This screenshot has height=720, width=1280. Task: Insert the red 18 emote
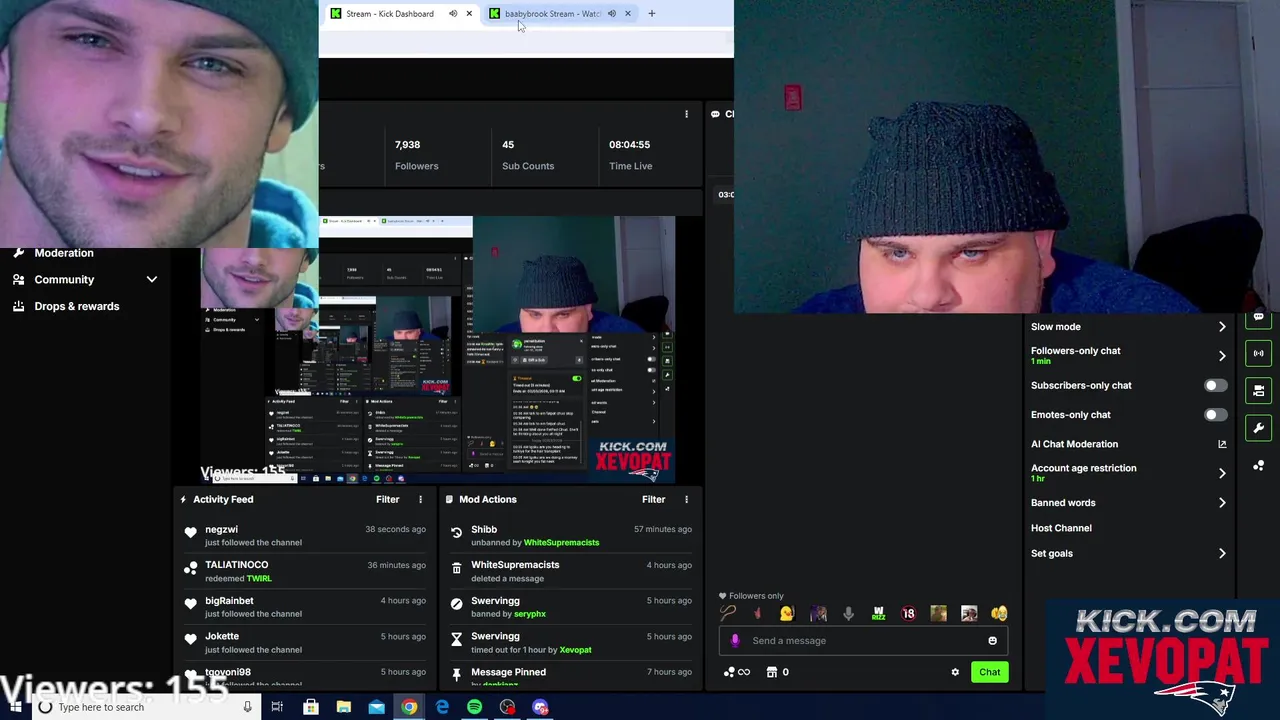click(908, 614)
